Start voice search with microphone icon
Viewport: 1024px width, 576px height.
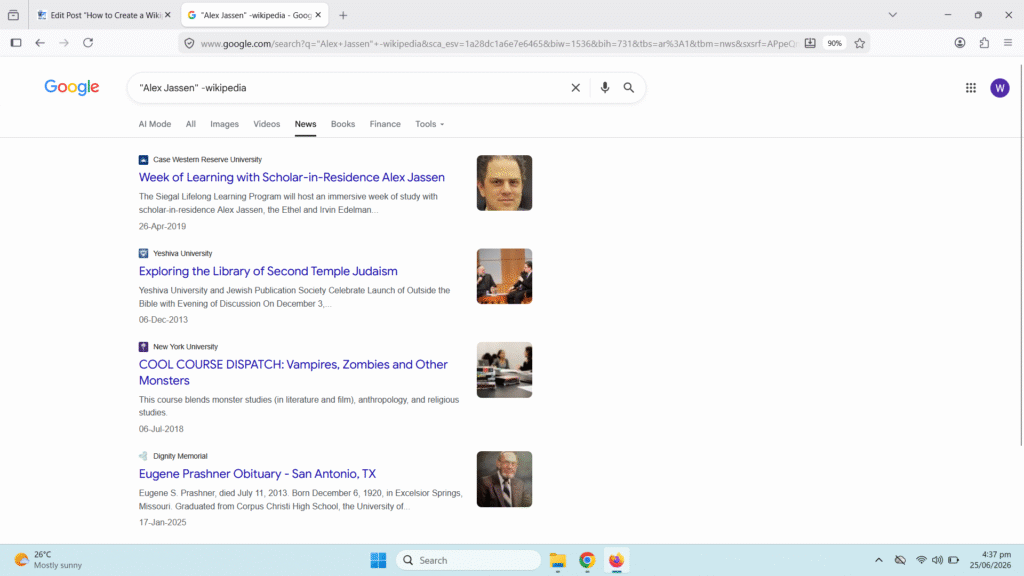click(605, 88)
